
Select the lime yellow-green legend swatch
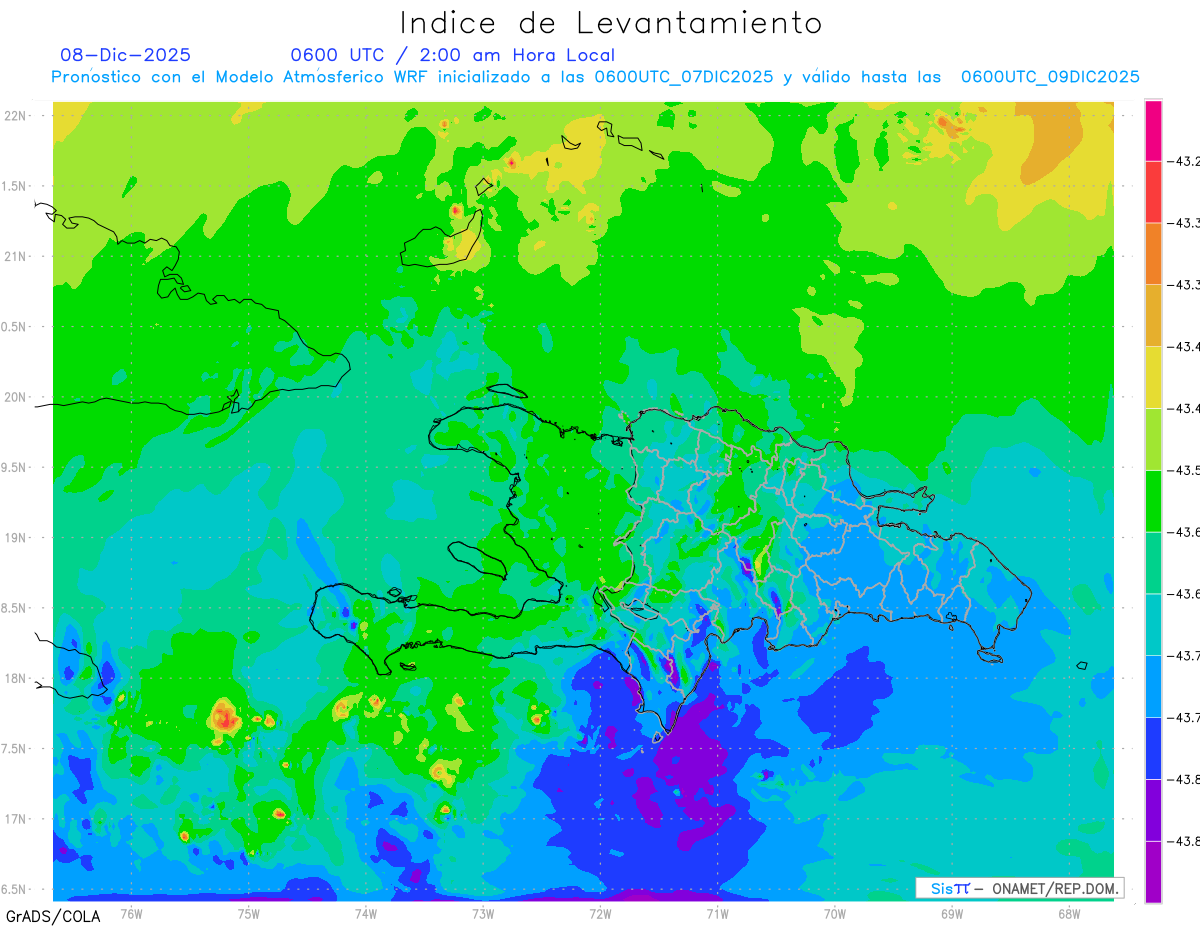click(x=1153, y=438)
